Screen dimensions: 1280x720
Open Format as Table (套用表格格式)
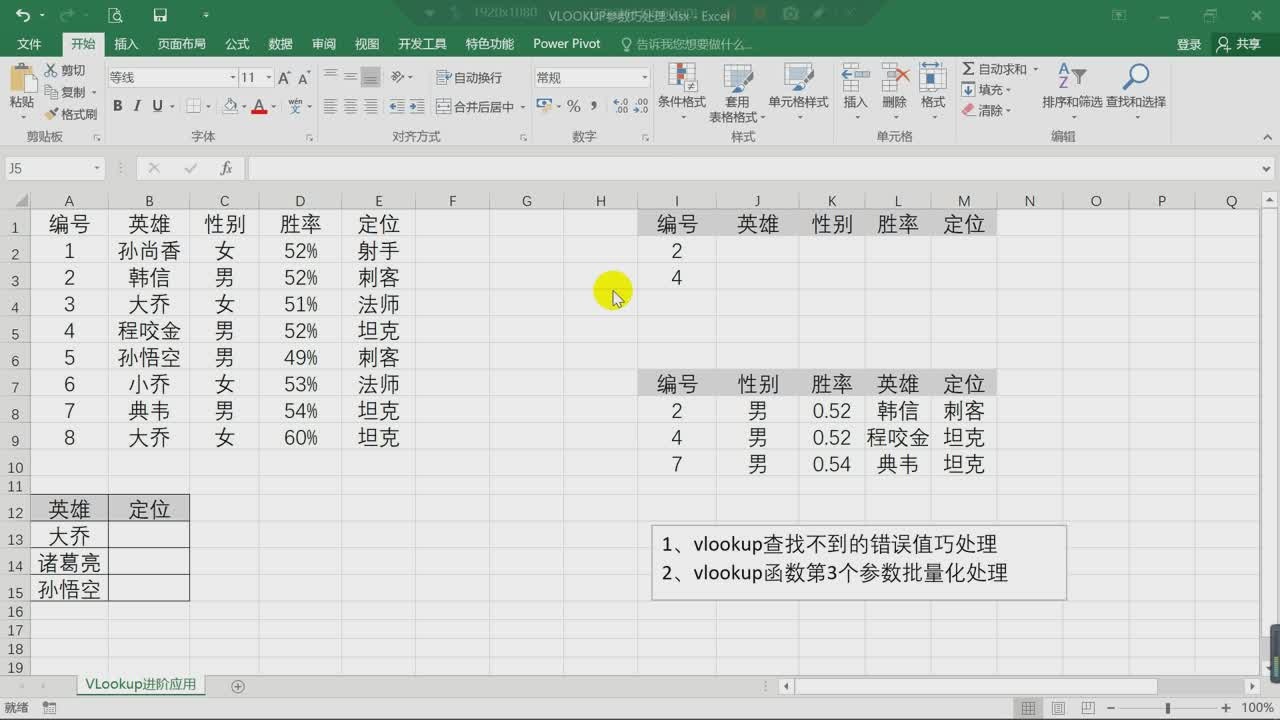click(x=737, y=93)
